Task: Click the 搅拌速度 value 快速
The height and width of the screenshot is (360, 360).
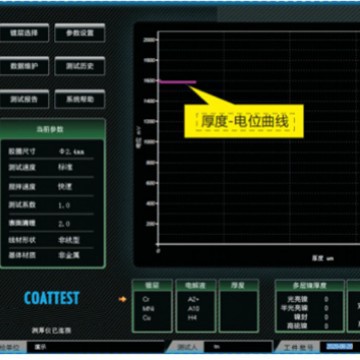Action: [65, 186]
